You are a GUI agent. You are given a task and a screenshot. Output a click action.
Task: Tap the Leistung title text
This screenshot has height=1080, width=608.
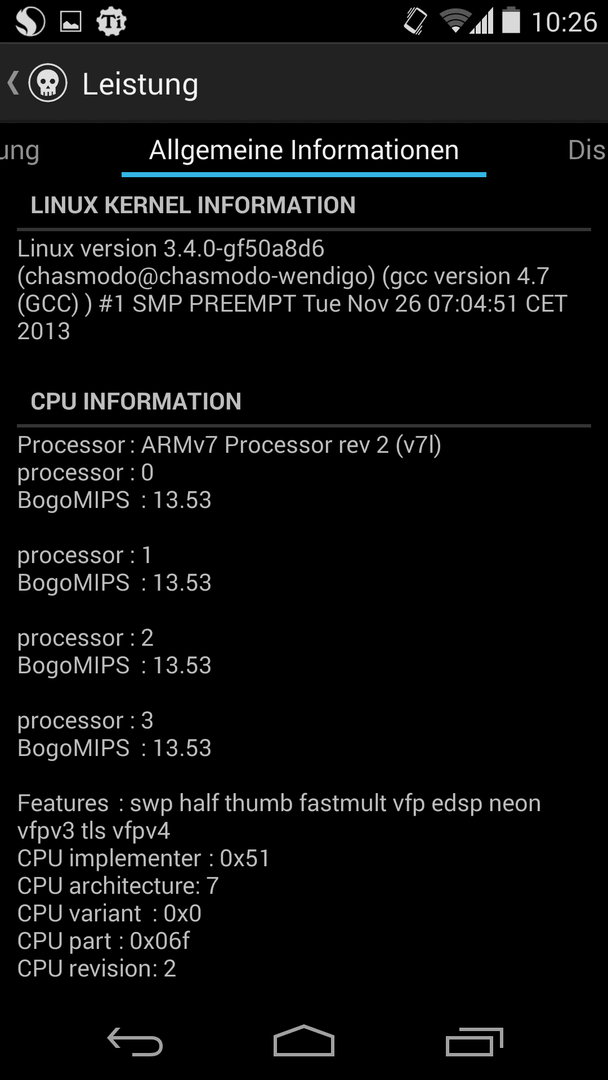pyautogui.click(x=140, y=84)
